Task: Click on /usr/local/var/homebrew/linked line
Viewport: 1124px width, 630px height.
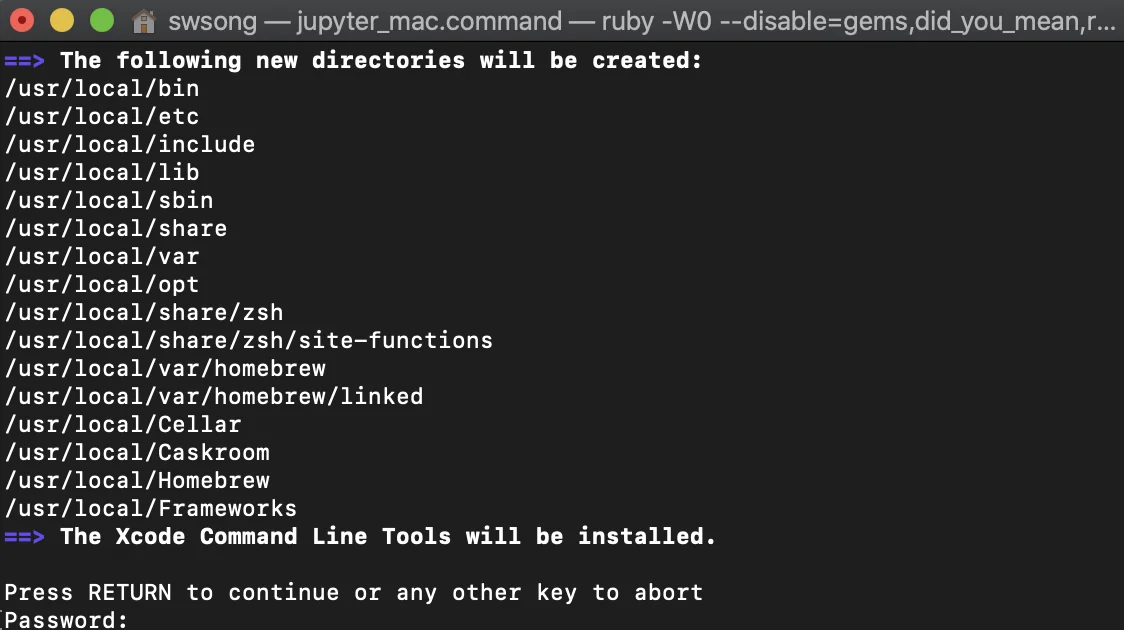Action: point(214,397)
